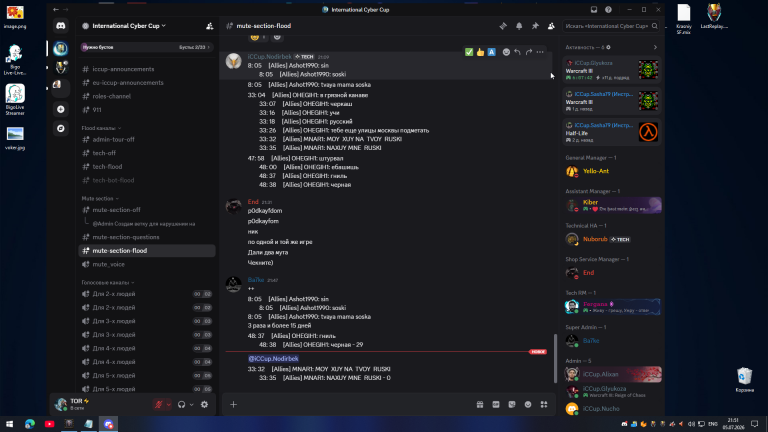Add letter A reaction to message

491,52
